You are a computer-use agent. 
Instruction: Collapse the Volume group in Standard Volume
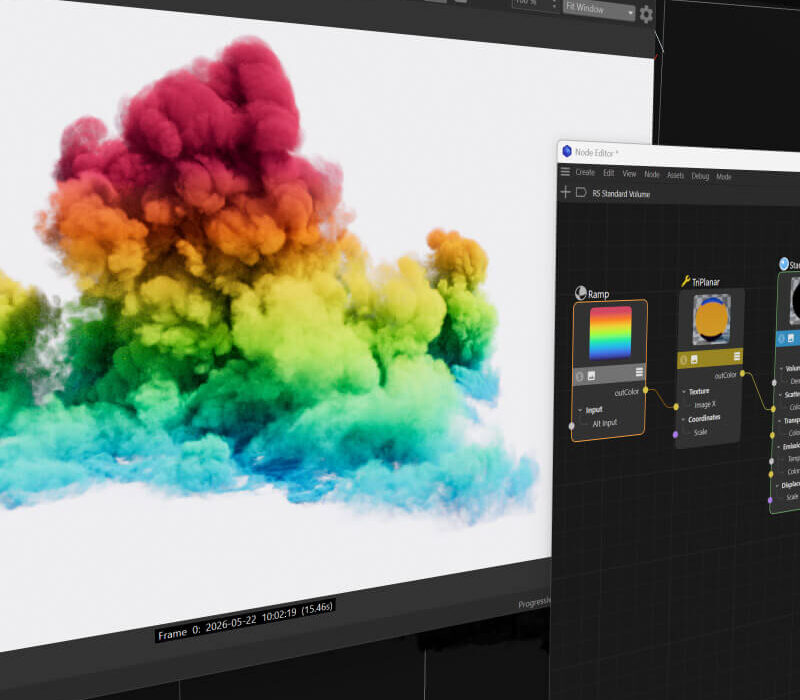[x=781, y=368]
